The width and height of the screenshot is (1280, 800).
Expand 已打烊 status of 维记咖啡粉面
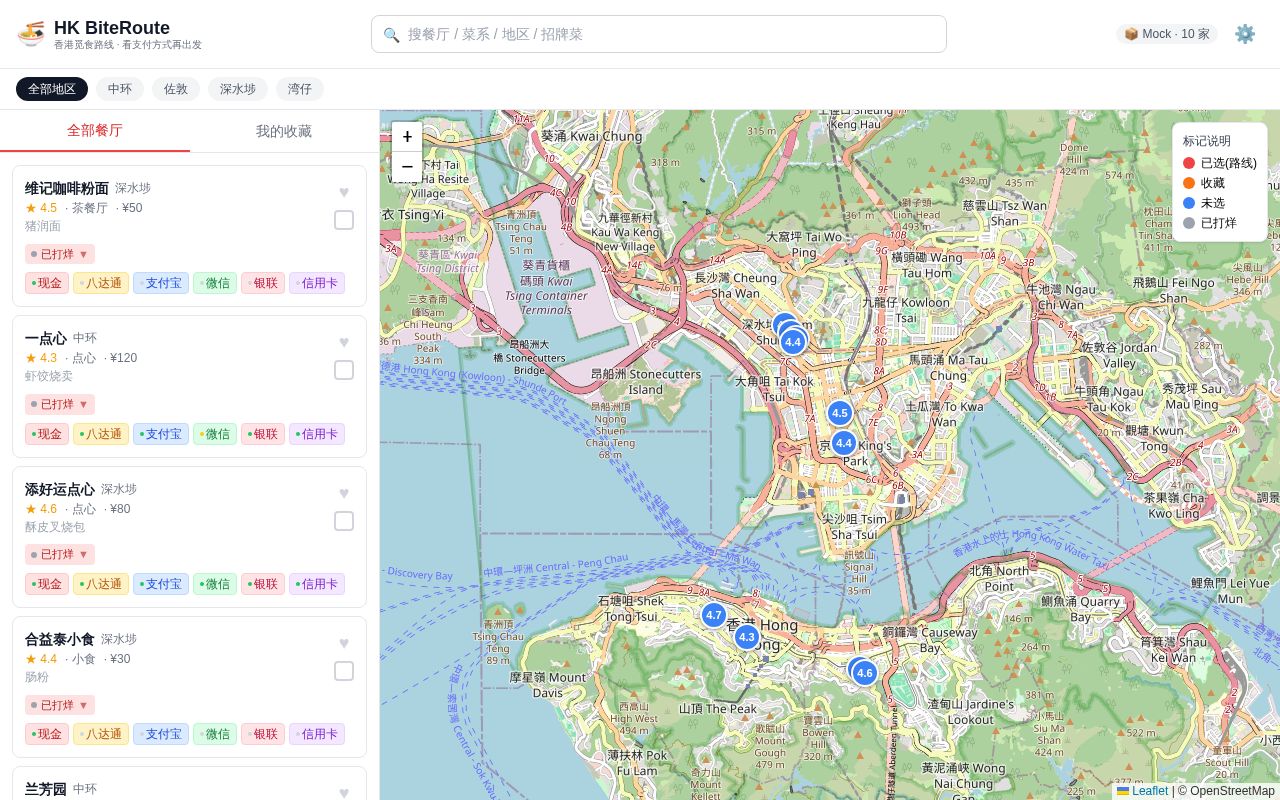coord(60,254)
